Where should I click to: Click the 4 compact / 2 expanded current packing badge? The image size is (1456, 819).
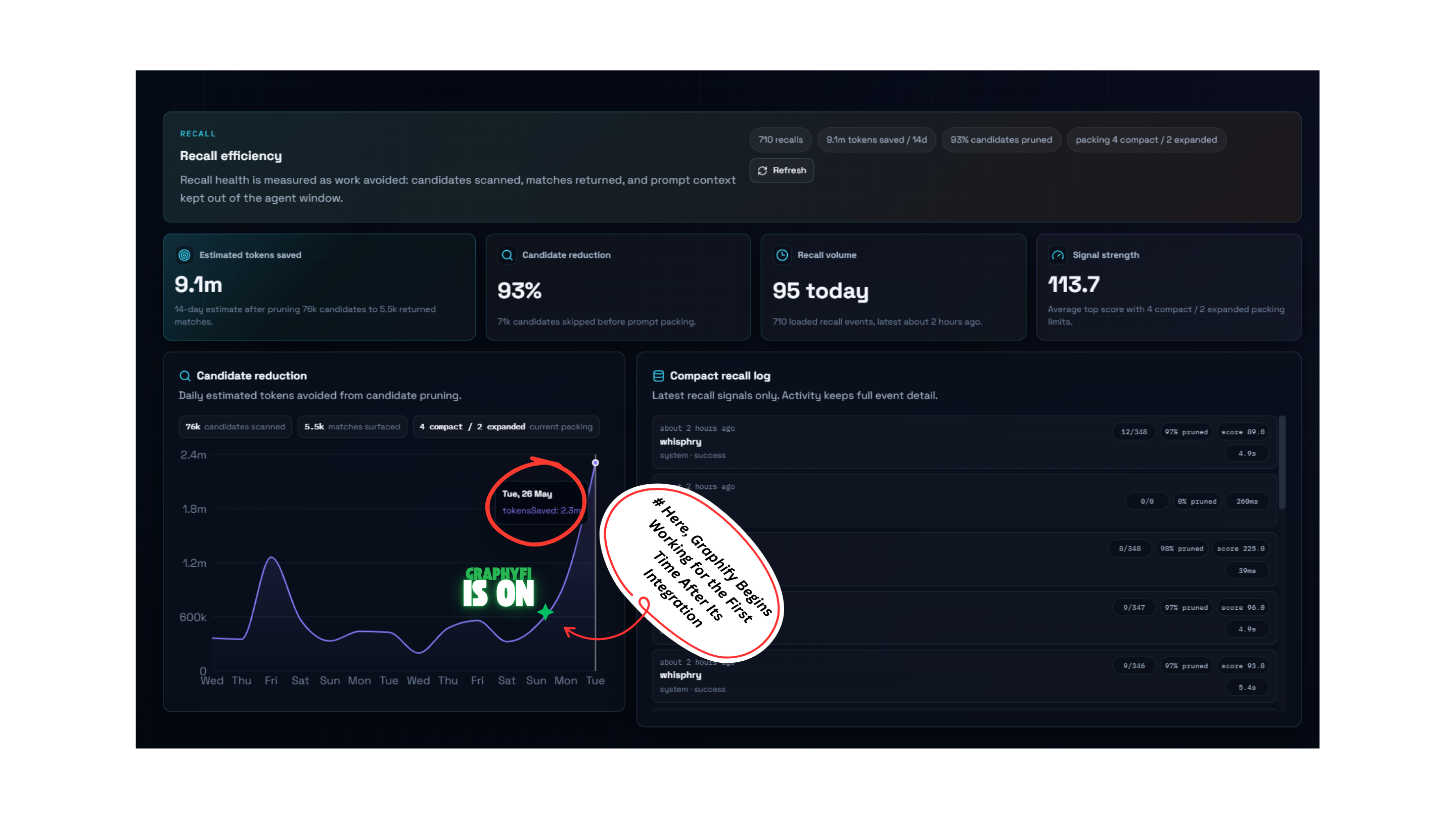coord(506,427)
